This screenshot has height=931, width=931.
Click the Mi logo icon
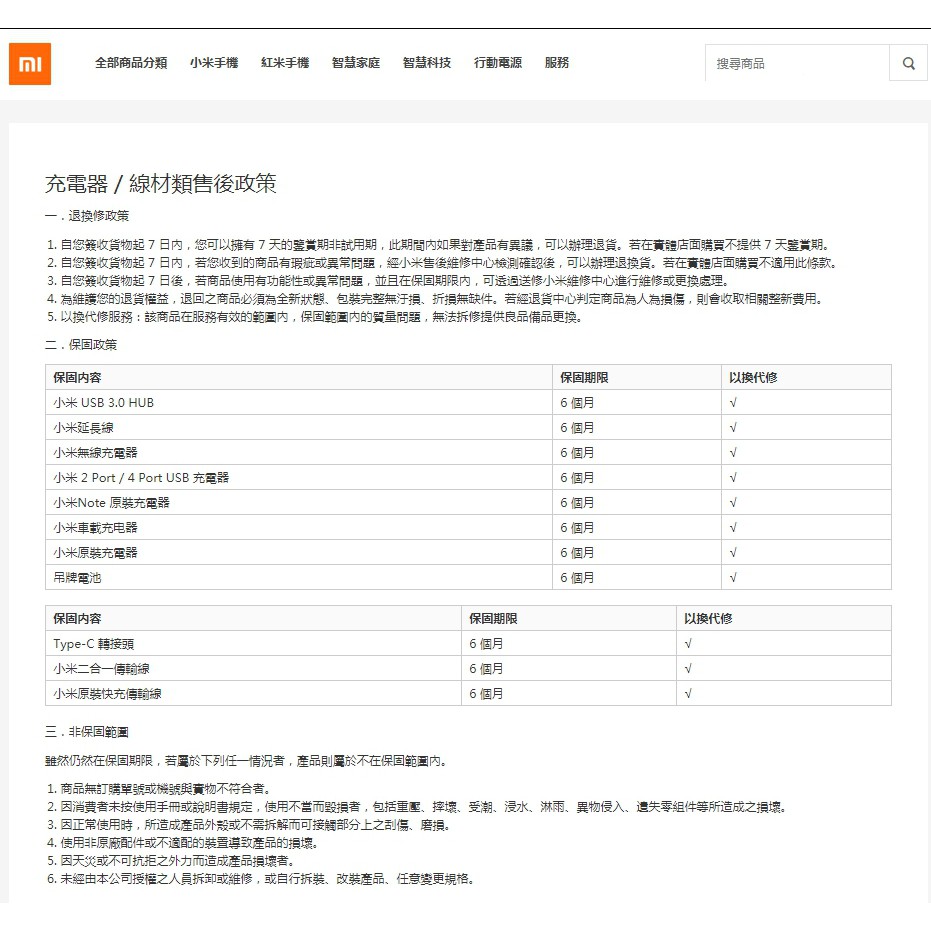coord(30,64)
